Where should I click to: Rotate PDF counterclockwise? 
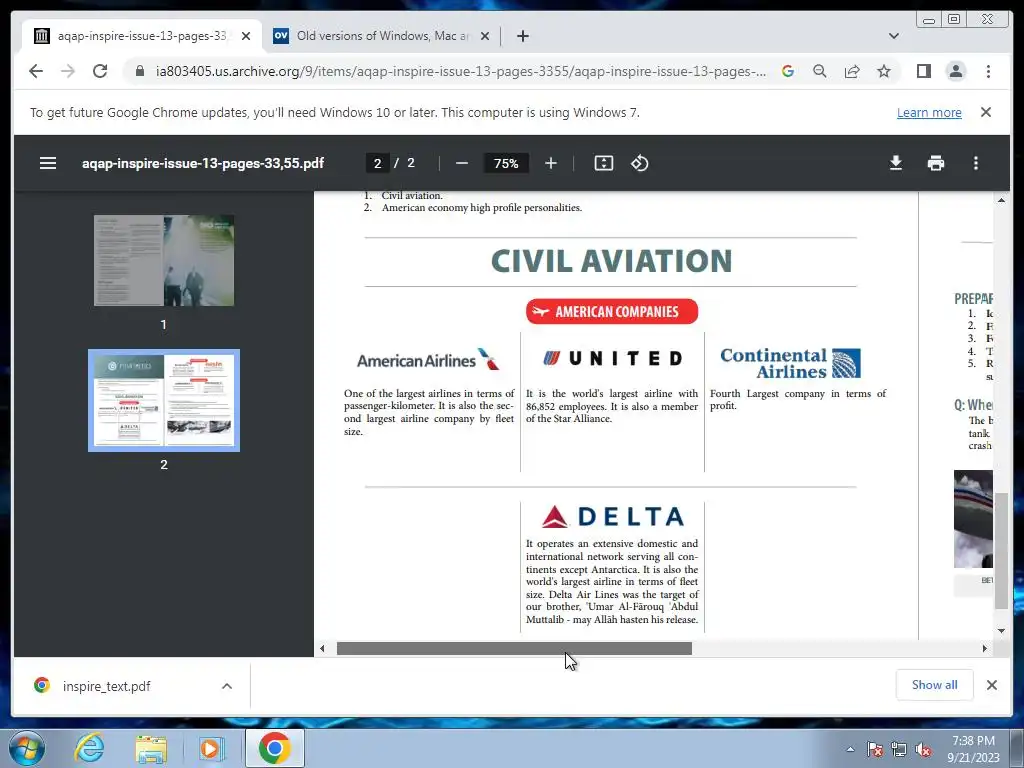pos(639,163)
